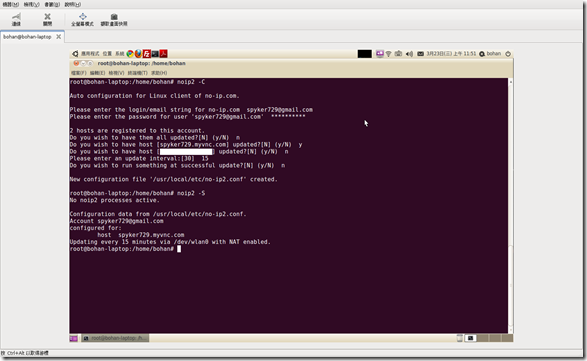Click the white redacted host name box
The width and height of the screenshot is (587, 361).
click(186, 152)
